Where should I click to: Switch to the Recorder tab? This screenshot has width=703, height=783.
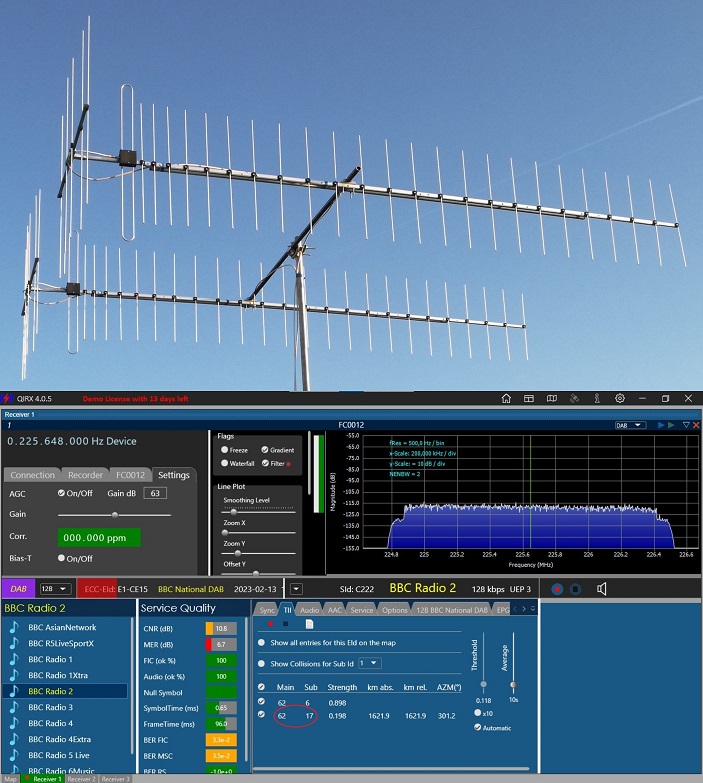(84, 475)
